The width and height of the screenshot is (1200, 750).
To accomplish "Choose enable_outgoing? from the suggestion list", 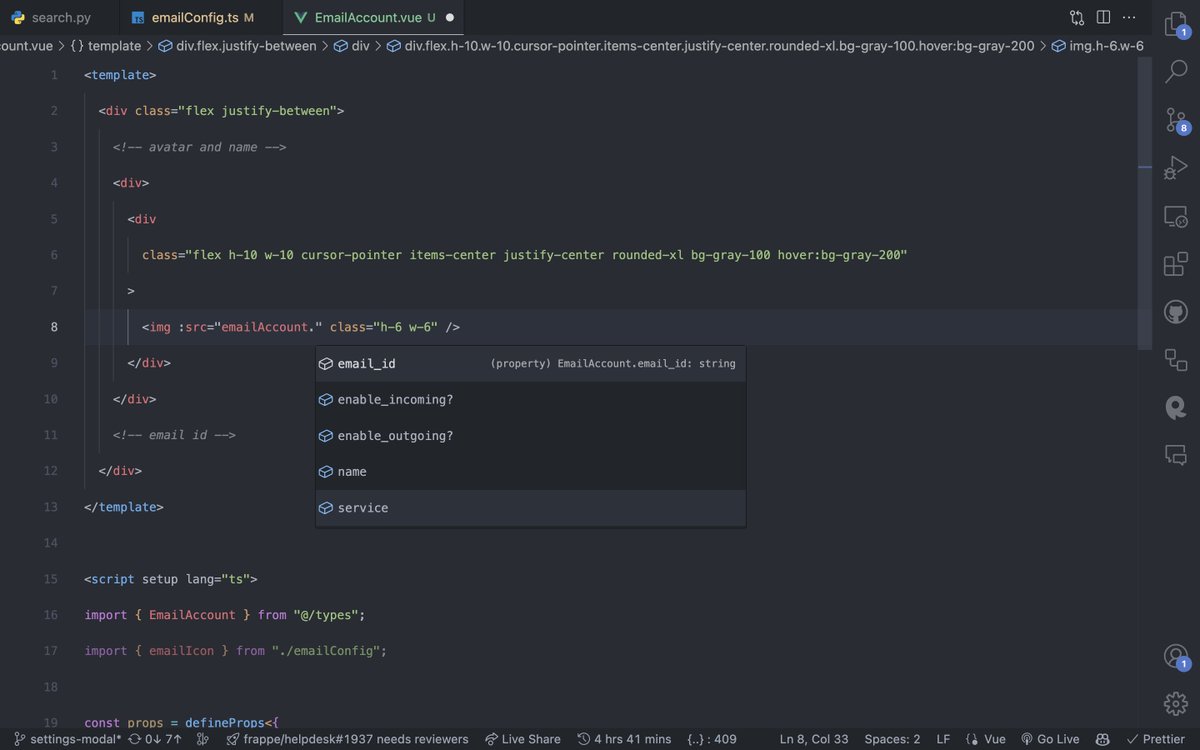I will coord(531,436).
